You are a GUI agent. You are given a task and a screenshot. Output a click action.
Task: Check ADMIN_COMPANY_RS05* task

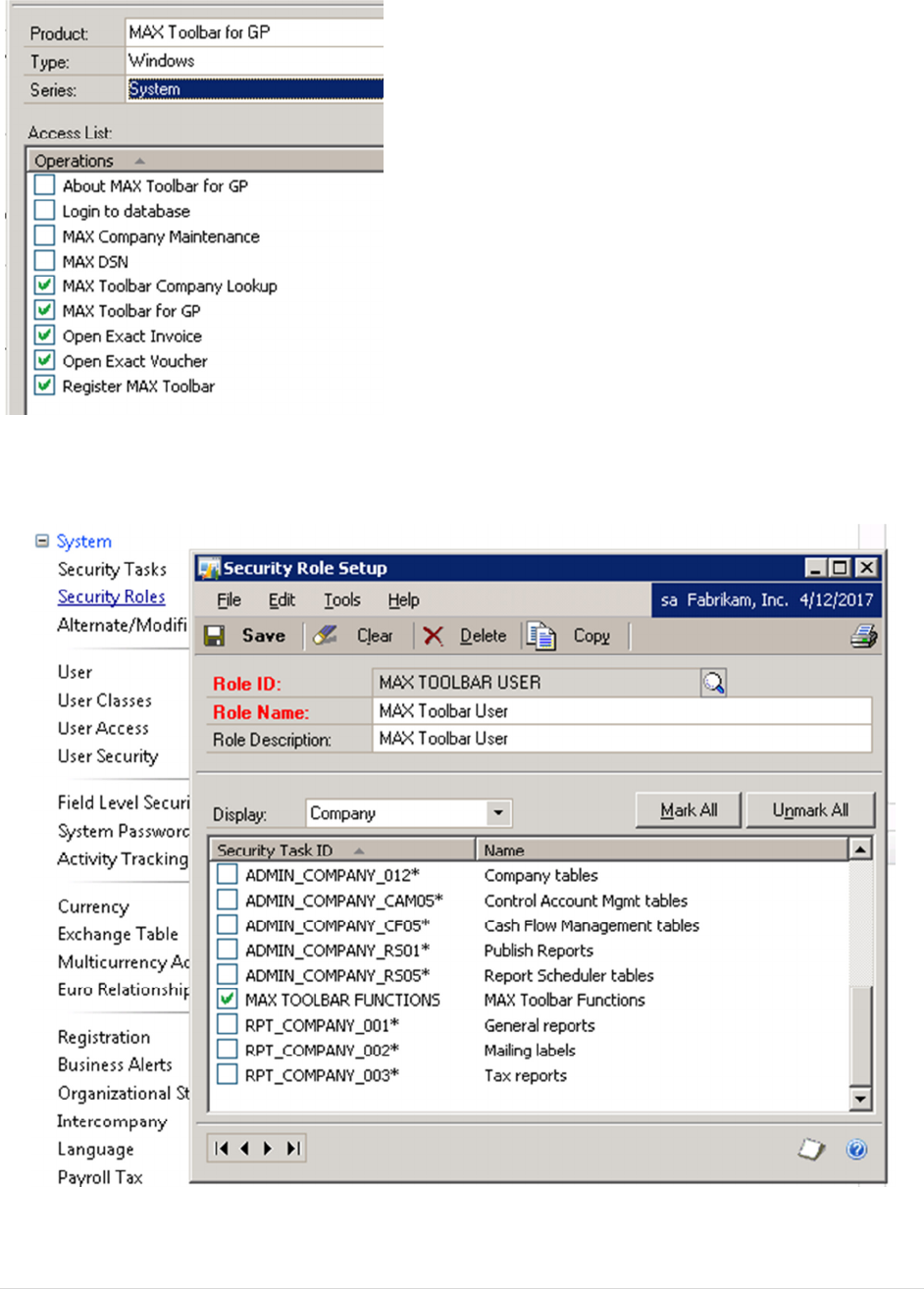pos(228,975)
